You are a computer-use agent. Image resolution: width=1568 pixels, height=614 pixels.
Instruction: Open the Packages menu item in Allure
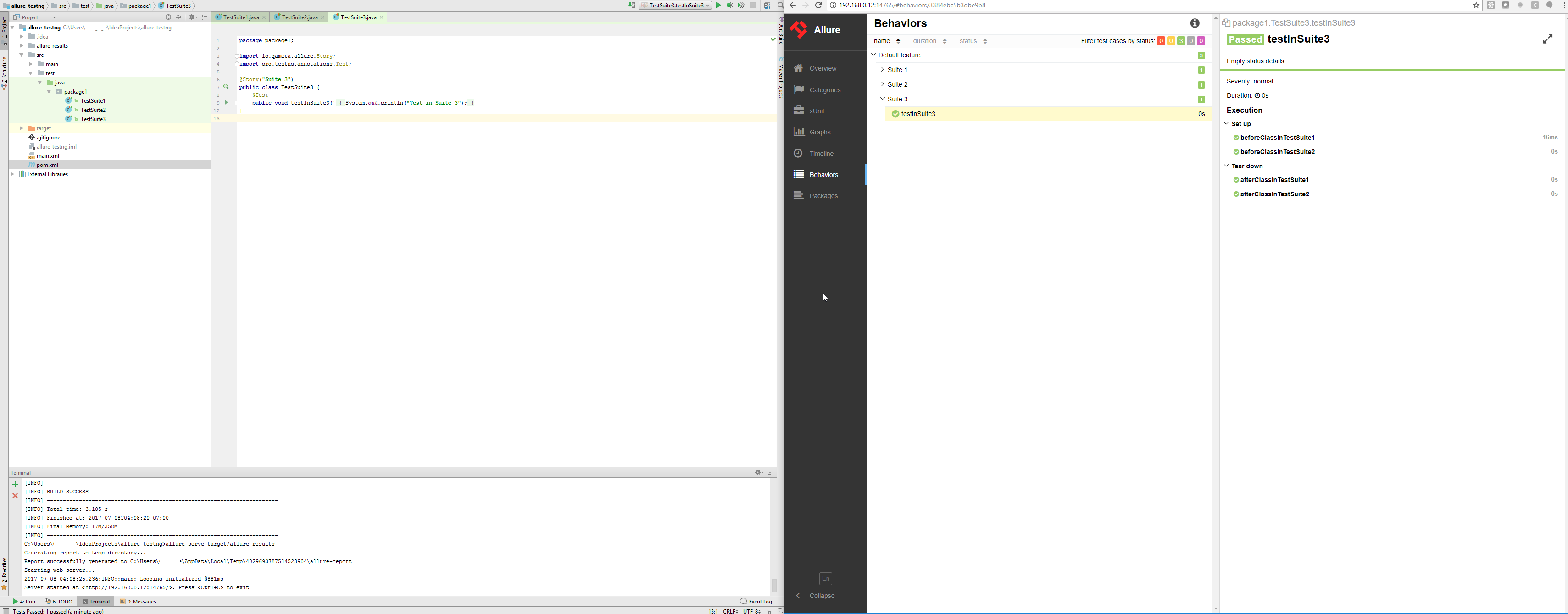(823, 196)
